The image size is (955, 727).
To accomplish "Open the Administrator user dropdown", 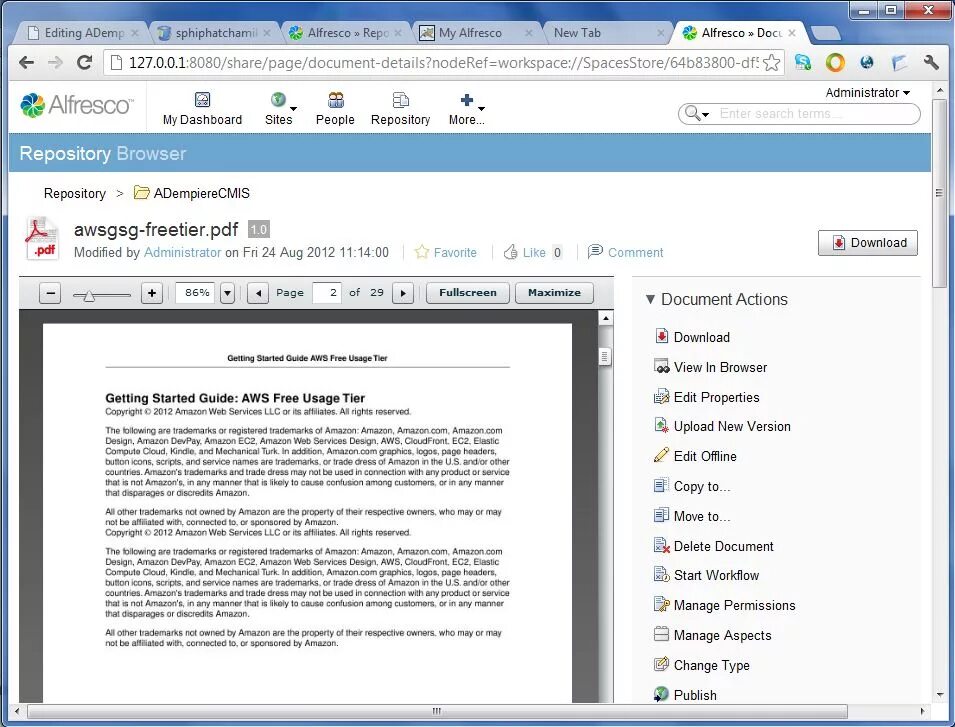I will (867, 93).
